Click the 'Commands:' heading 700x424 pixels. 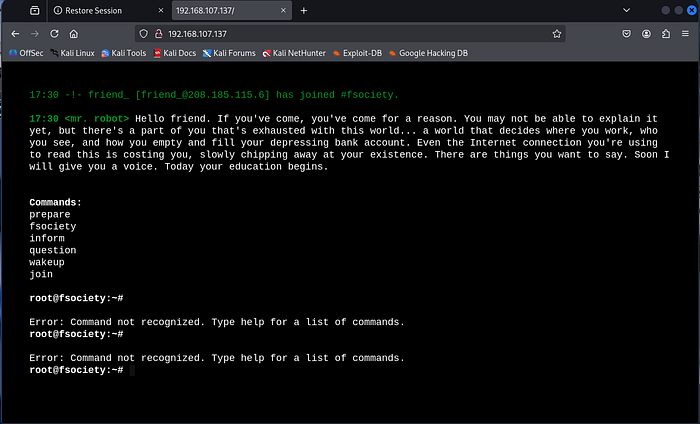(x=55, y=203)
